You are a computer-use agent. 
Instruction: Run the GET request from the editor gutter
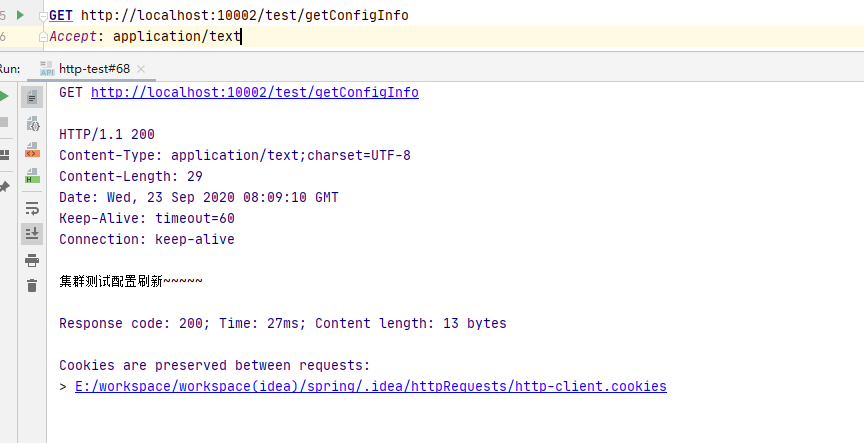pos(20,15)
